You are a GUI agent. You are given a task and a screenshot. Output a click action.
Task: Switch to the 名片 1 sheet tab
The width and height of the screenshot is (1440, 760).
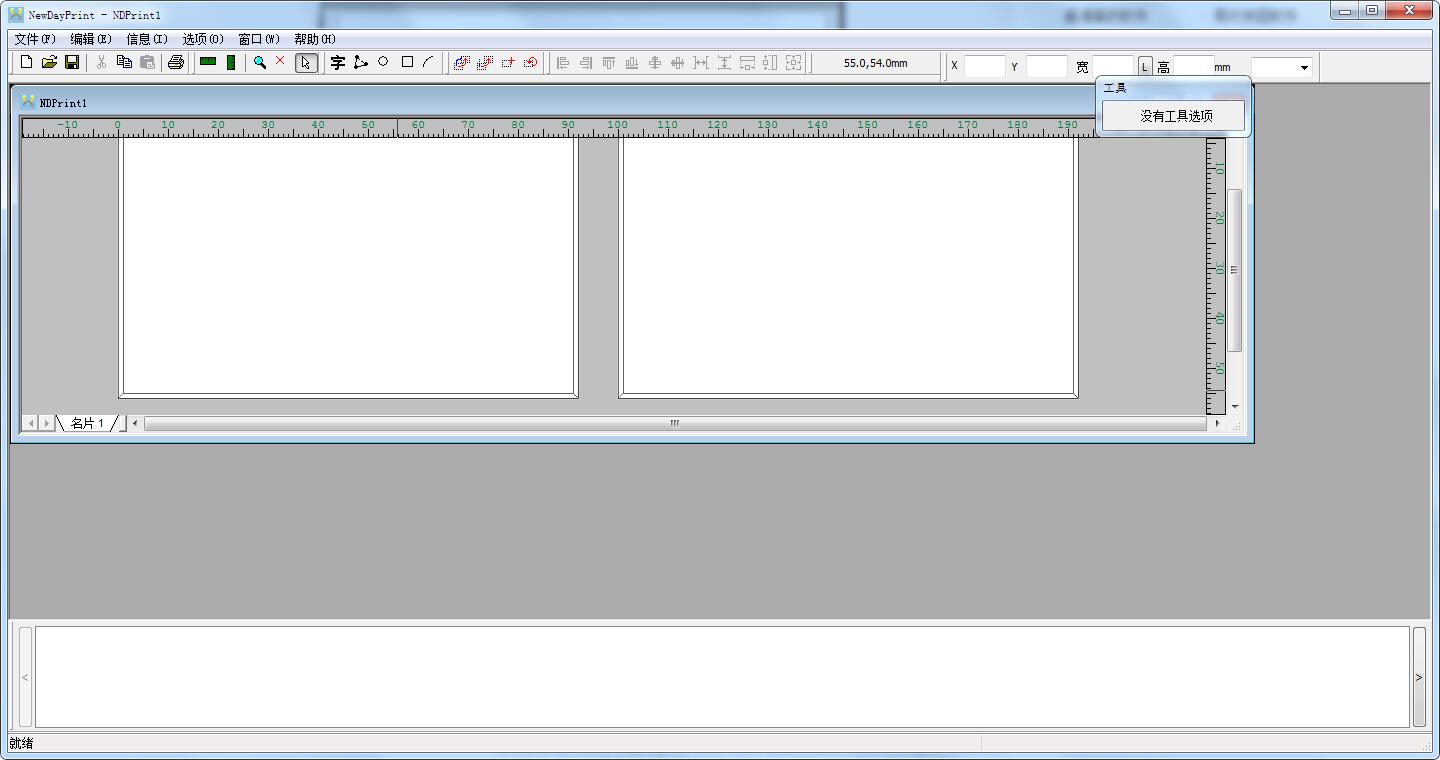pyautogui.click(x=87, y=424)
